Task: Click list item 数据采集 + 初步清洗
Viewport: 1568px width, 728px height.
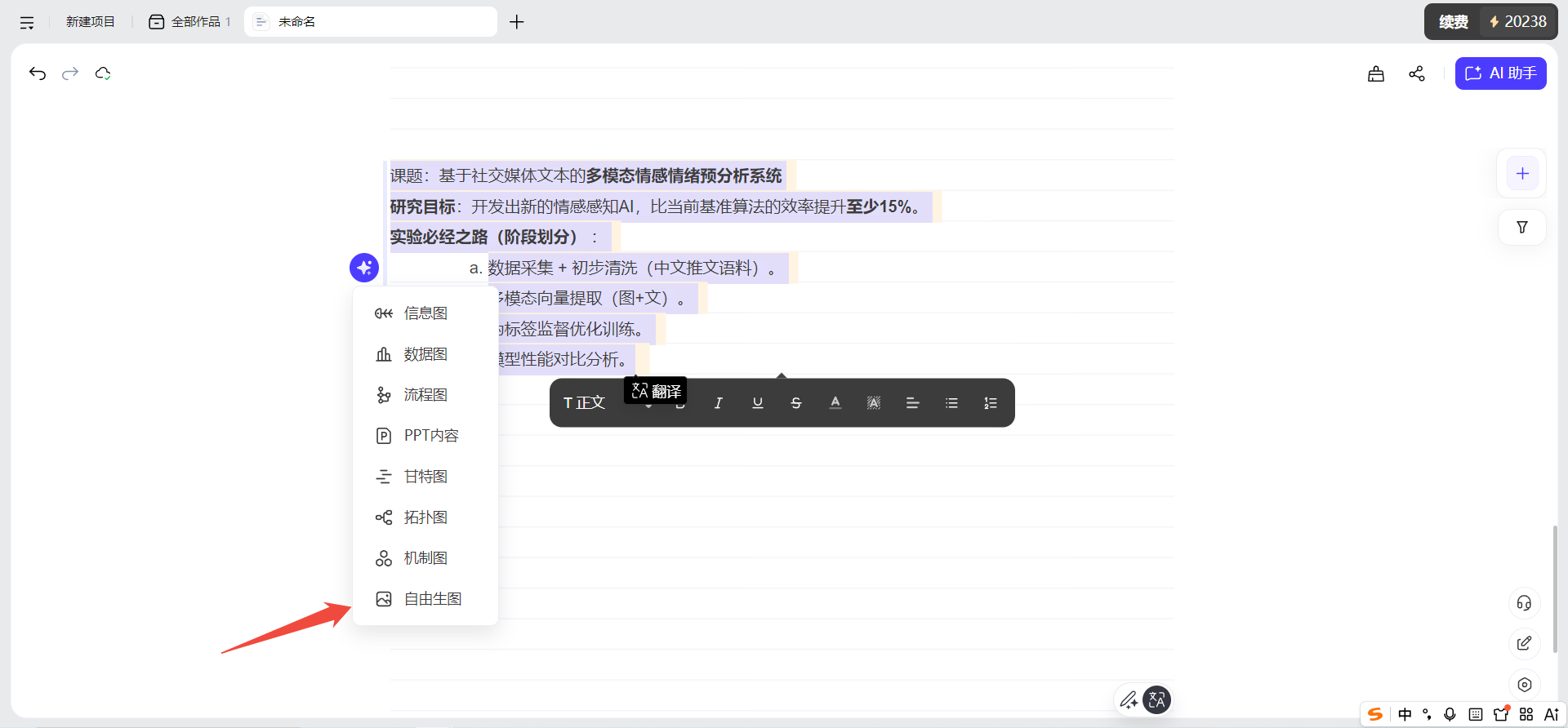Action: tap(563, 268)
